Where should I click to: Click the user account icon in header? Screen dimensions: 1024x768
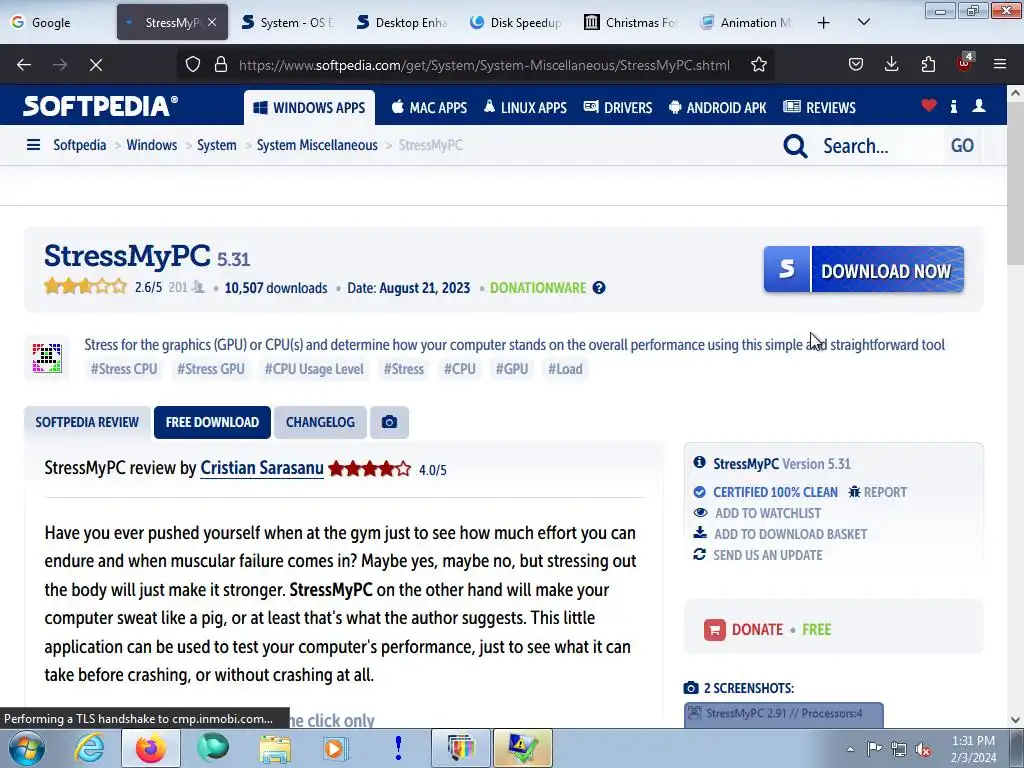[x=978, y=106]
